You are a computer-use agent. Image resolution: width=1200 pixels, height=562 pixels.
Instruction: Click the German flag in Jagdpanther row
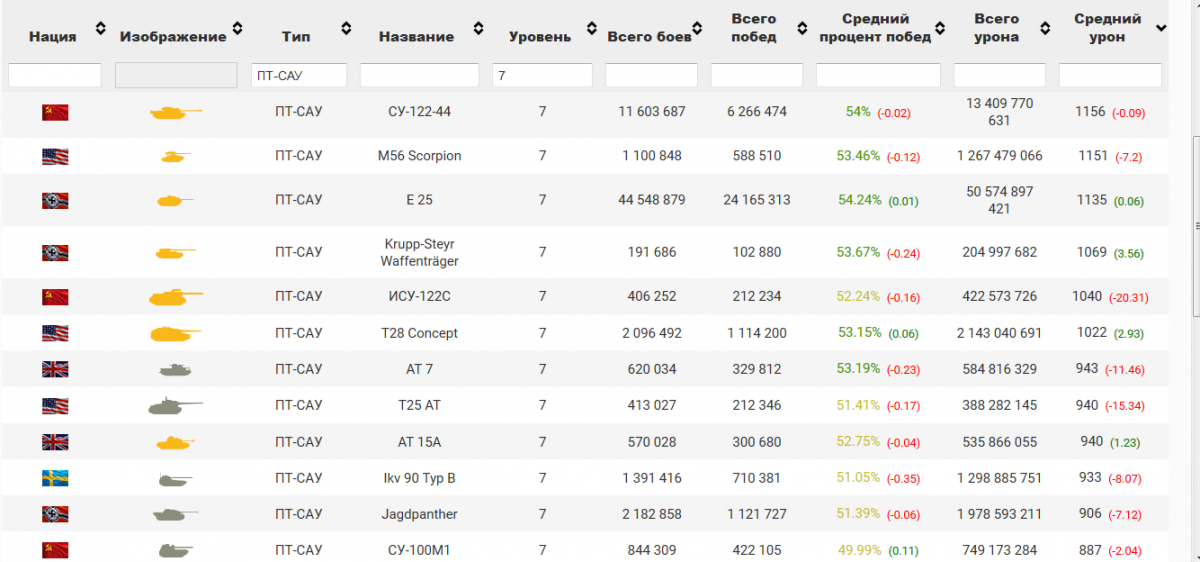[x=55, y=514]
